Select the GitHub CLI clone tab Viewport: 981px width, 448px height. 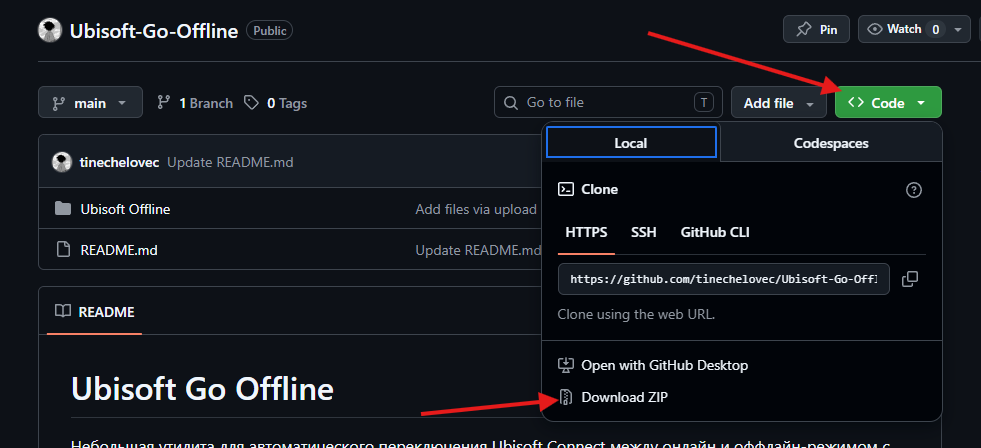point(715,233)
